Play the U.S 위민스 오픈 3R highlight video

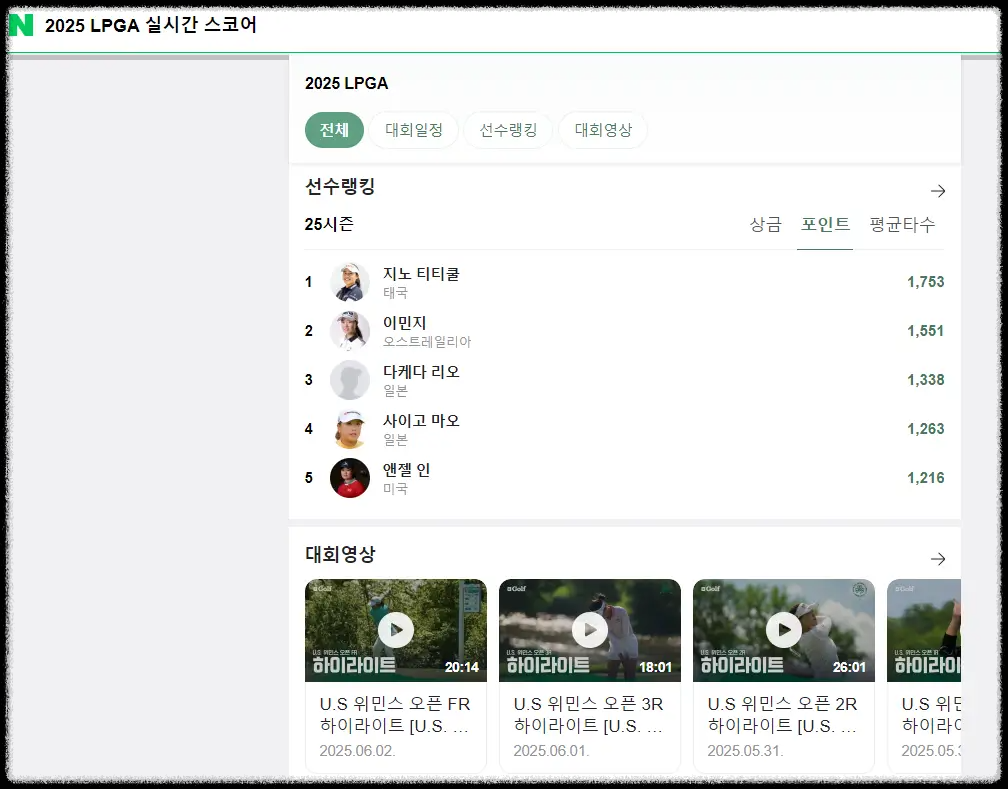589,630
